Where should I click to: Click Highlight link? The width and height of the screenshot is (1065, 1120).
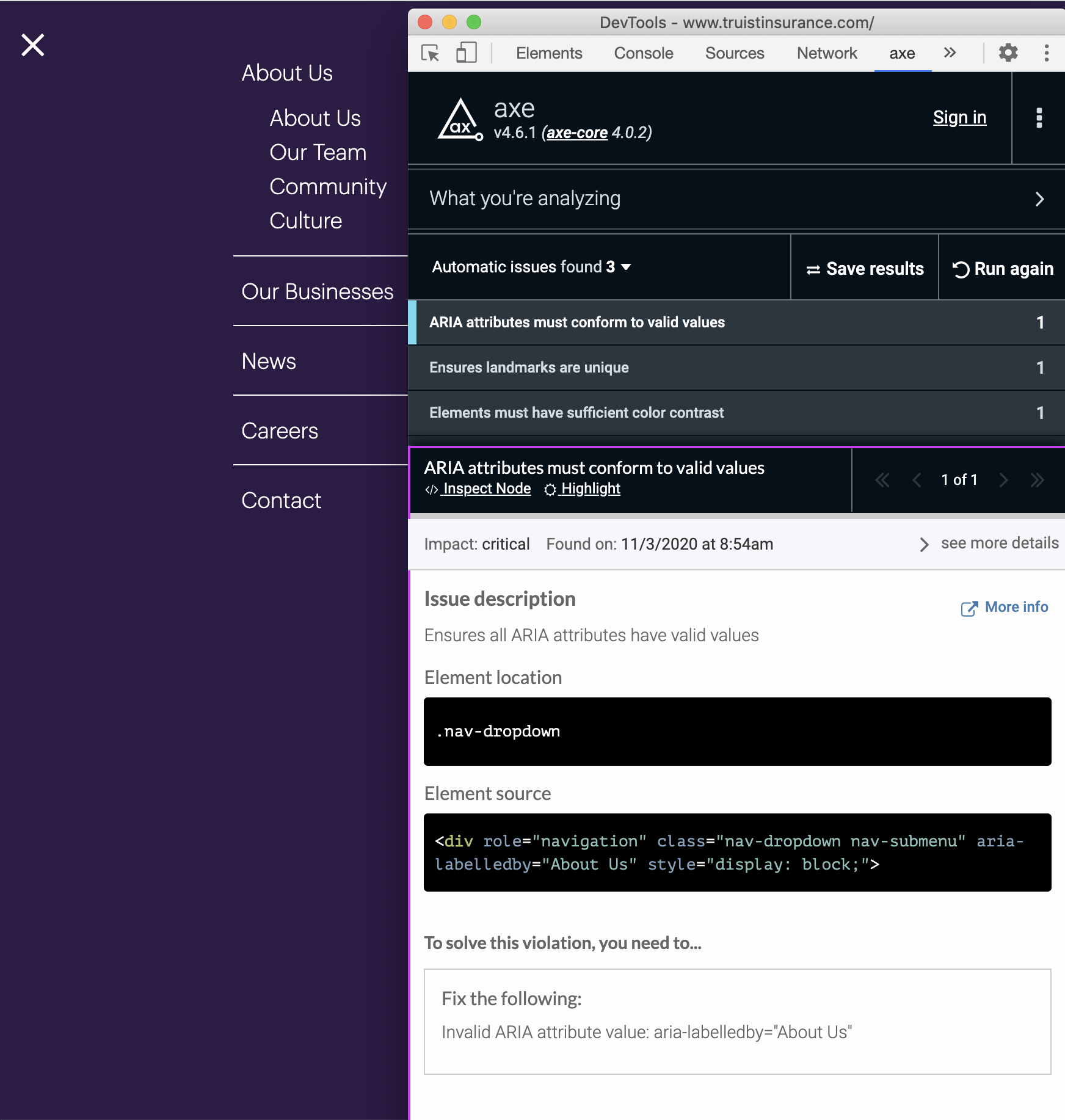click(582, 489)
